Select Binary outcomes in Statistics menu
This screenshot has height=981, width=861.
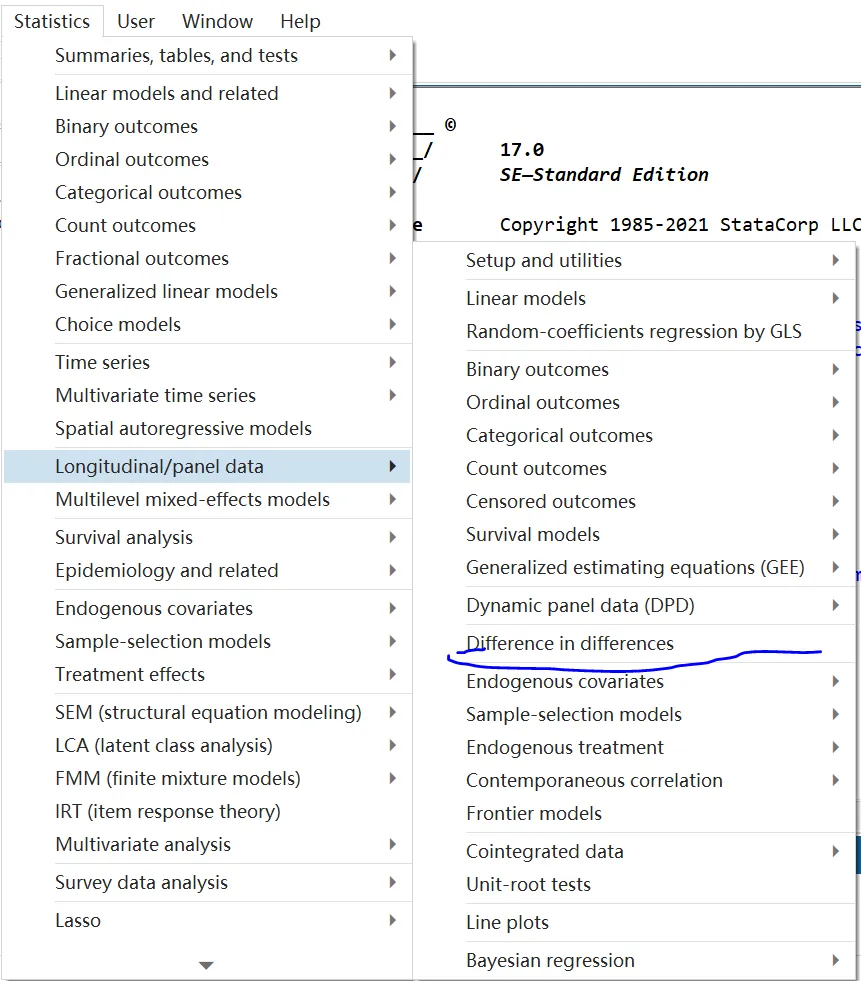[207, 126]
